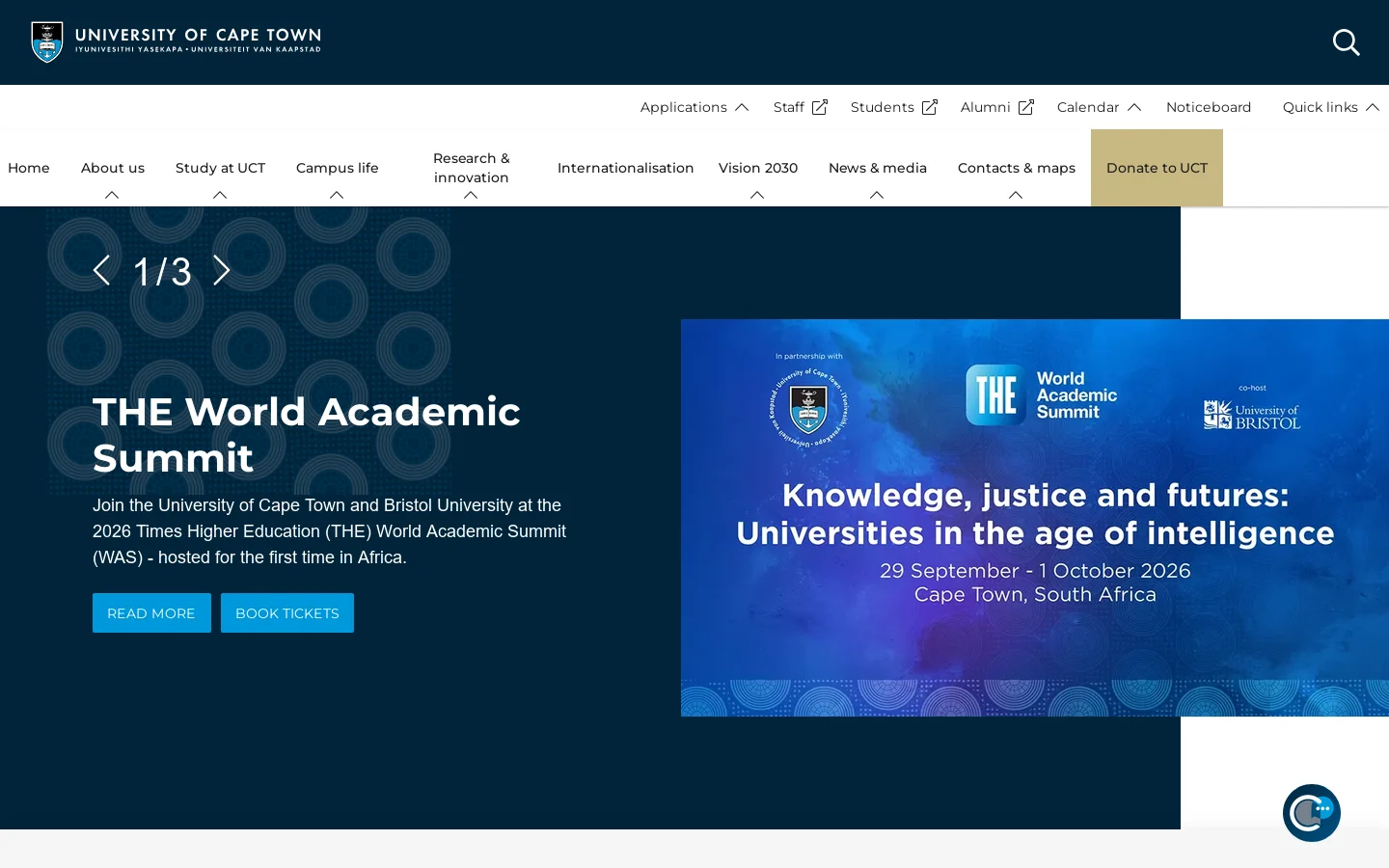Open Contacts & maps menu item

tap(1017, 168)
